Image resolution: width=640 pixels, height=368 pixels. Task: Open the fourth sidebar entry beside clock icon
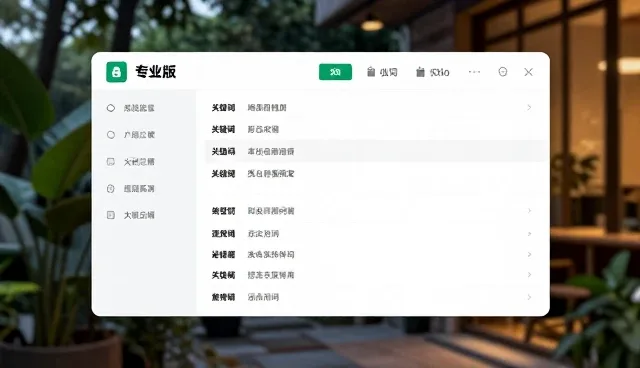coord(139,188)
